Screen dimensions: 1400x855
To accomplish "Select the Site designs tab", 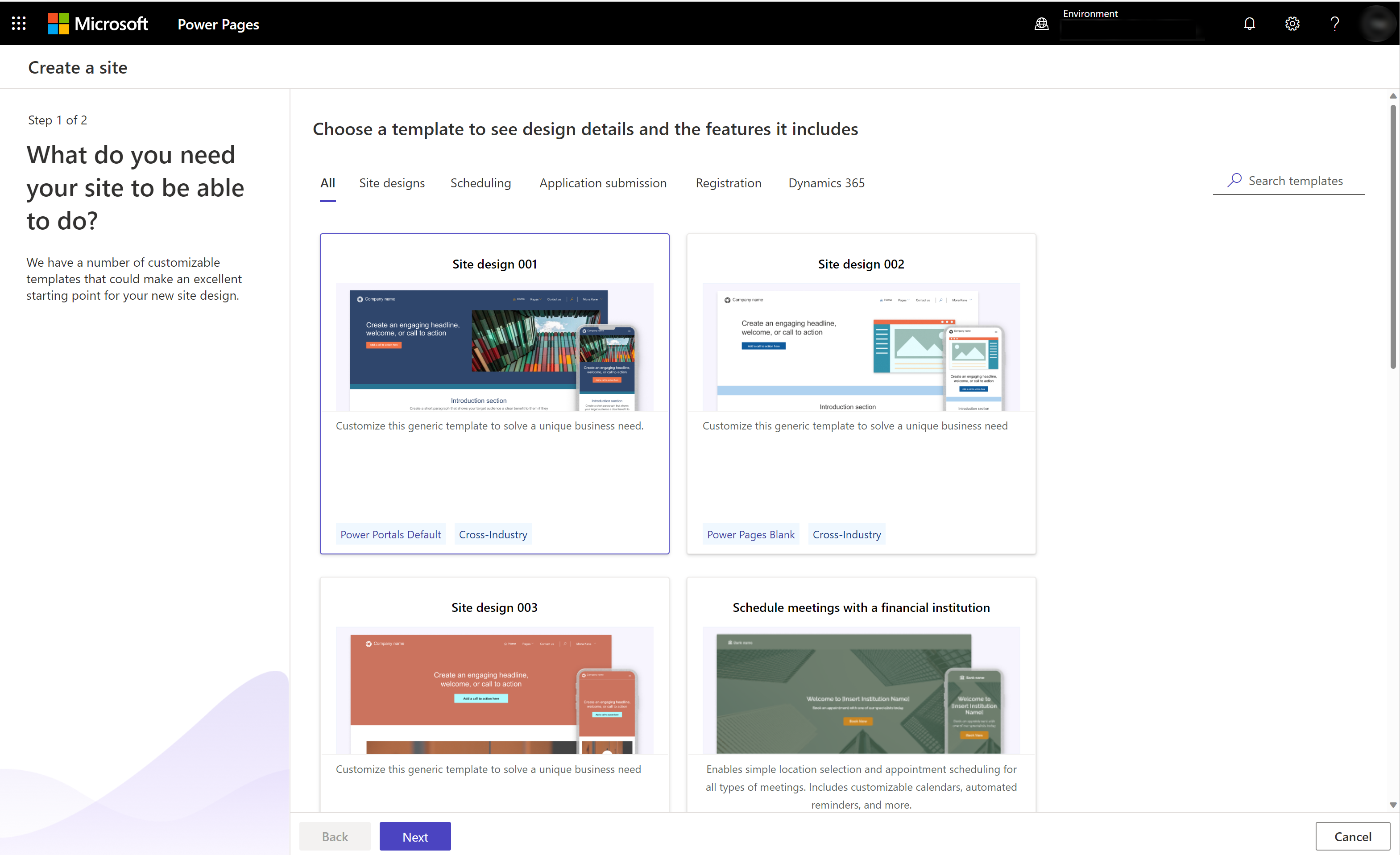I will [391, 182].
